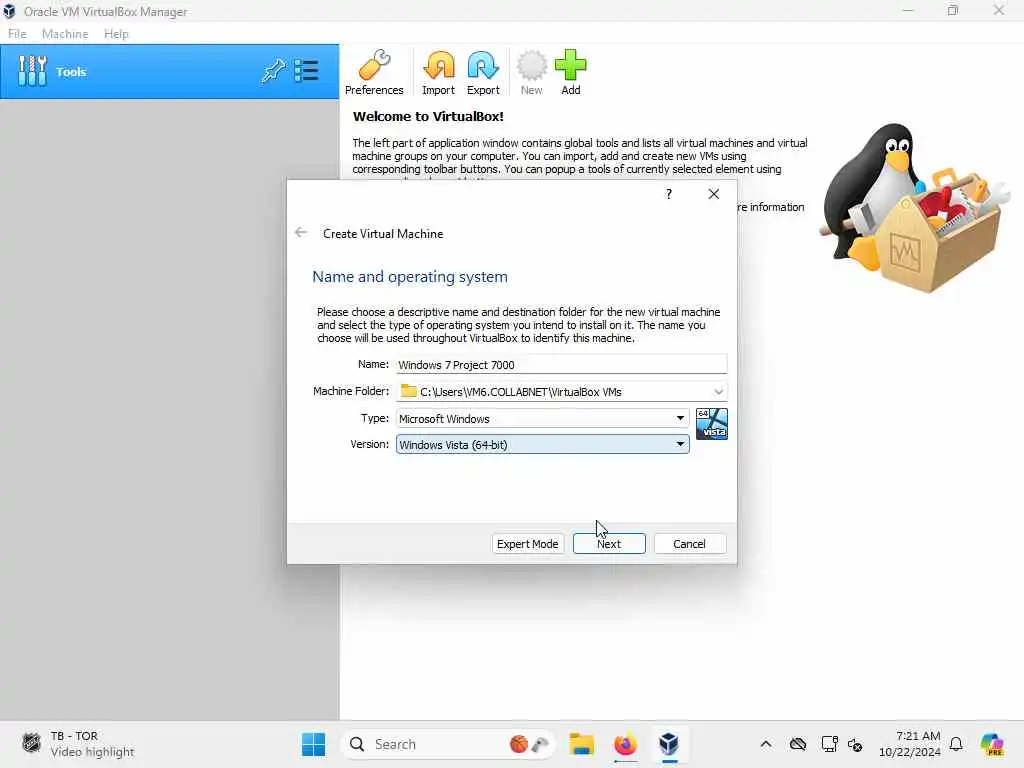Click the Vista 64-bit OS icon
Screen dimensions: 1024x768
(x=712, y=424)
